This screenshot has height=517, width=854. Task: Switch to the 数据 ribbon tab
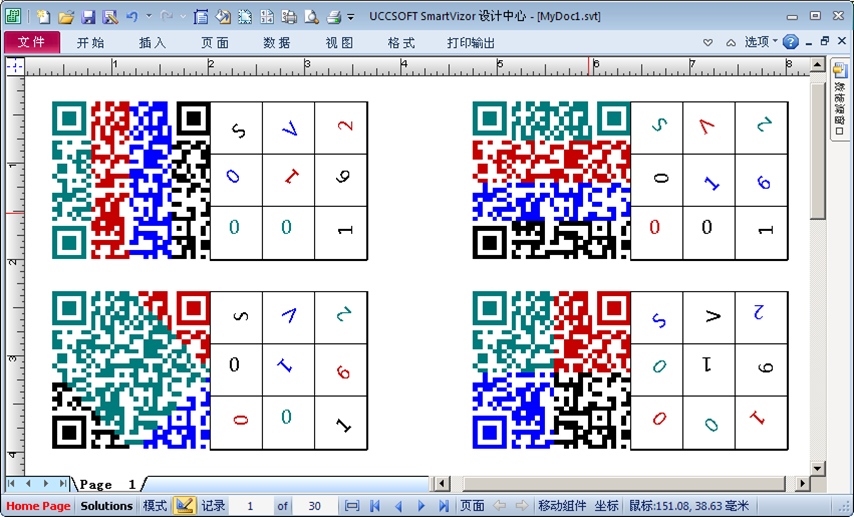[277, 42]
